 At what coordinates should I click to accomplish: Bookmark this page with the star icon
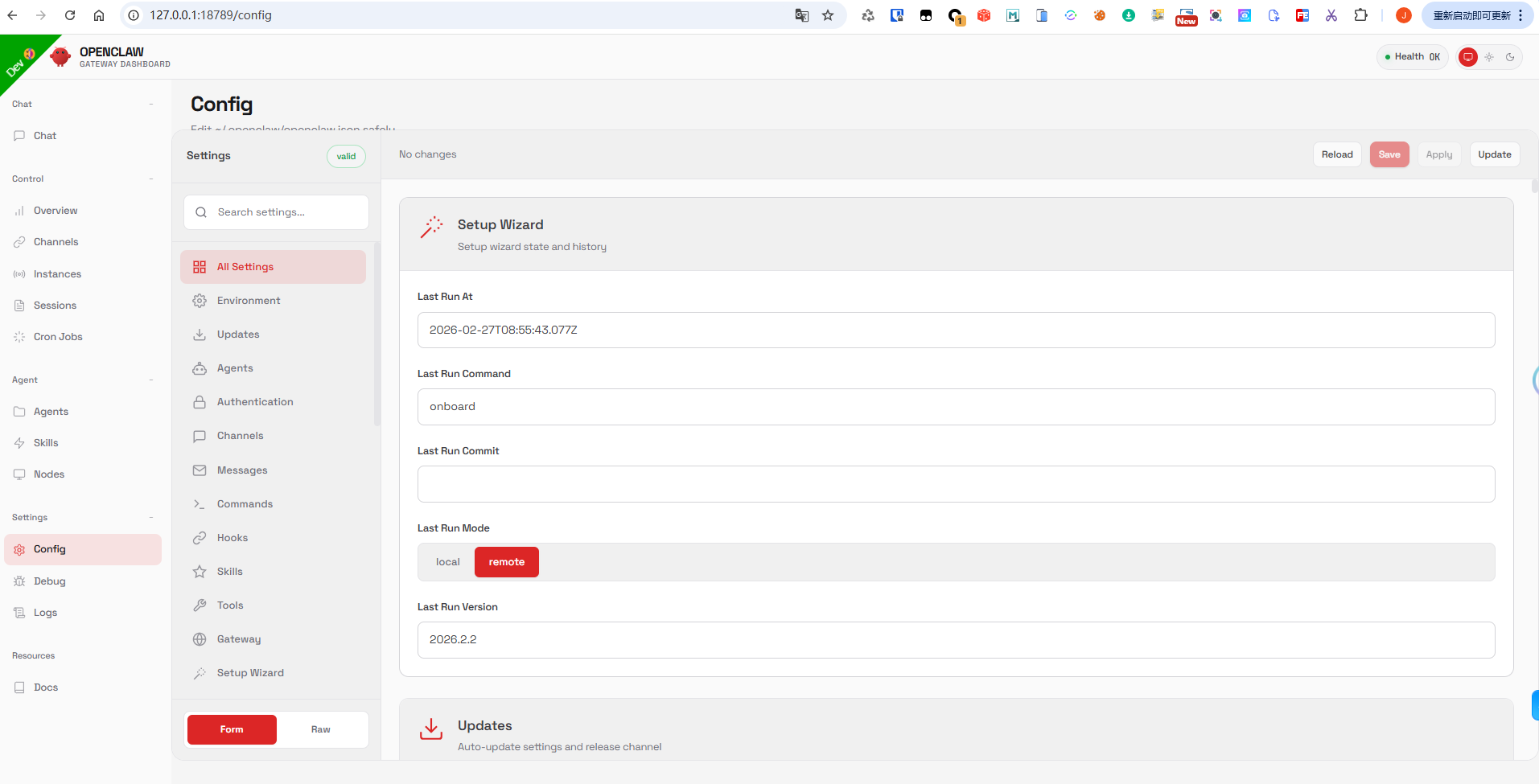(828, 15)
